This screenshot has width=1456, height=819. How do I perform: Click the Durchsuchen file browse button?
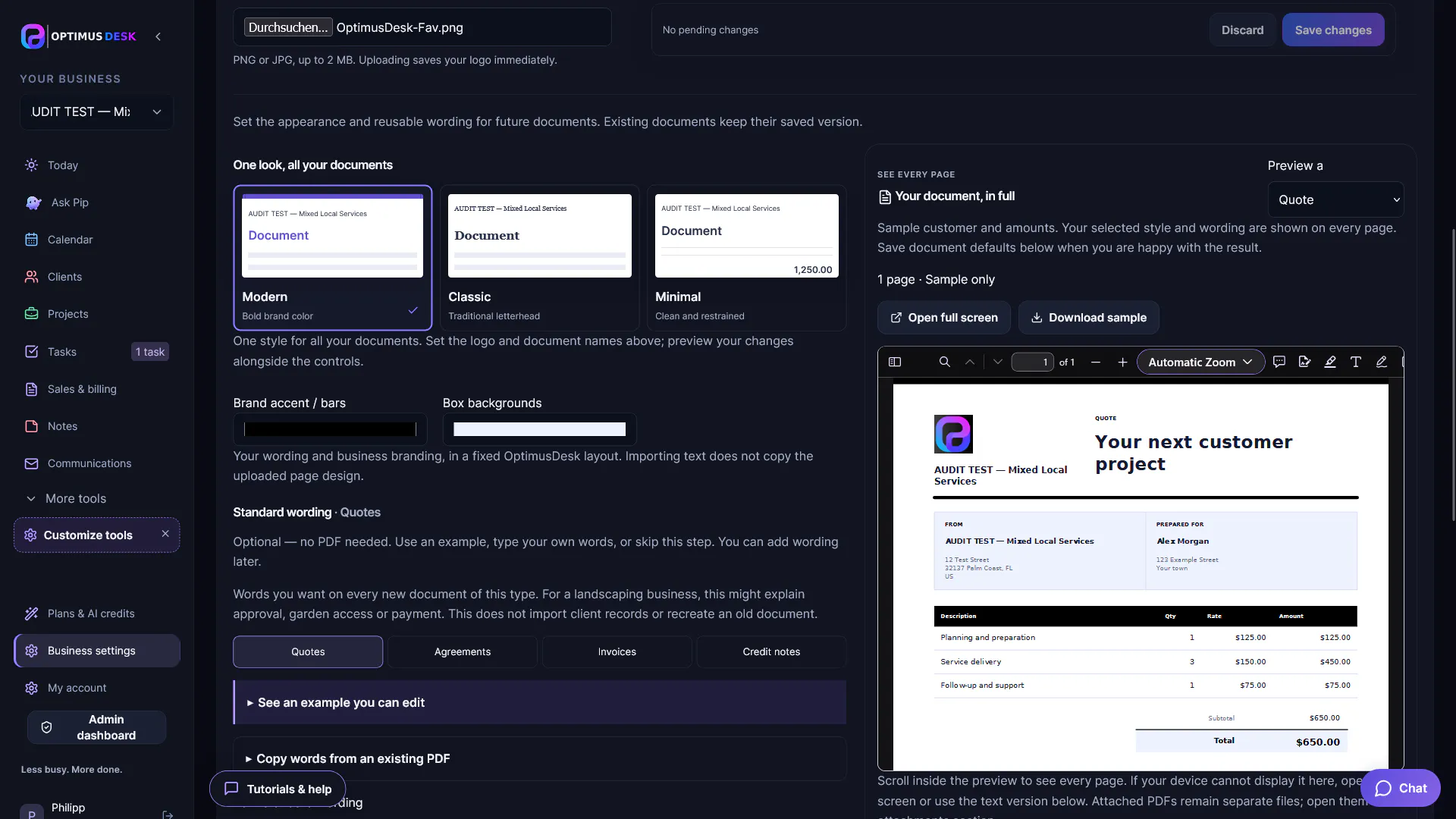coord(288,27)
